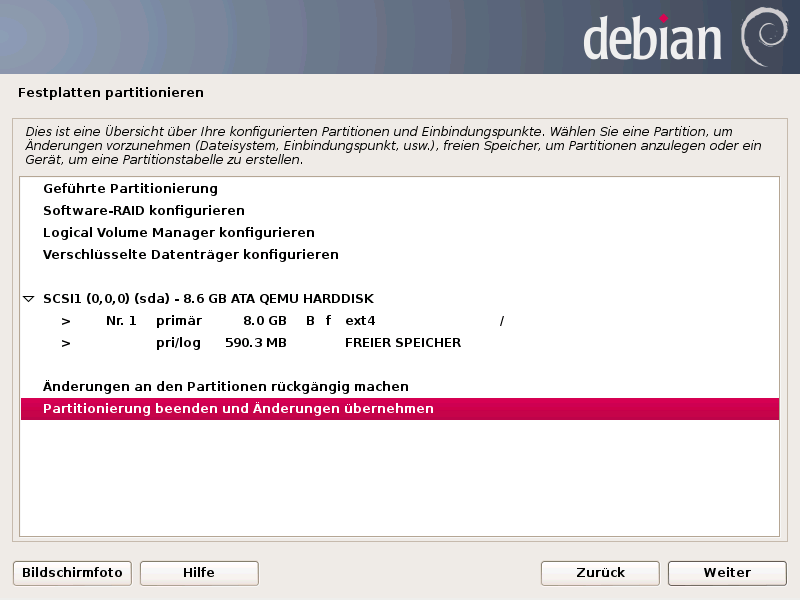This screenshot has width=800, height=600.
Task: Choose Änderungen an den Partitionen rückgängig machen
Action: 225,387
